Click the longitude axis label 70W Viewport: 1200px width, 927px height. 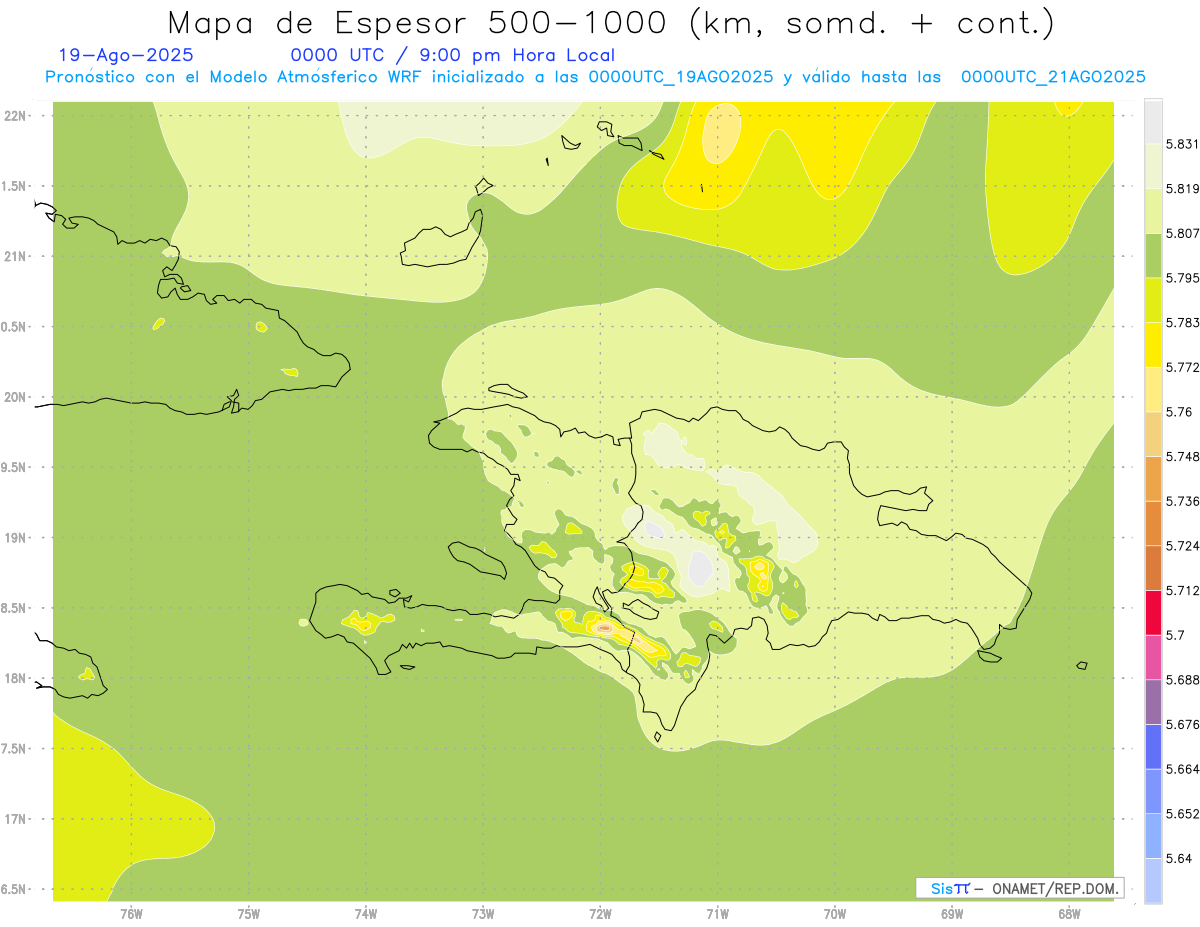click(835, 914)
